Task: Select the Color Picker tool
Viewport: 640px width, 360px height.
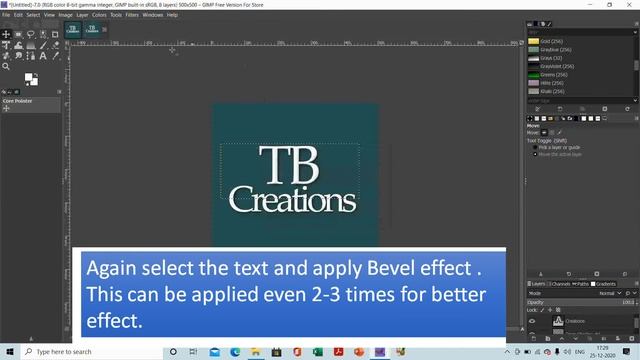Action: pyautogui.click(x=55, y=56)
